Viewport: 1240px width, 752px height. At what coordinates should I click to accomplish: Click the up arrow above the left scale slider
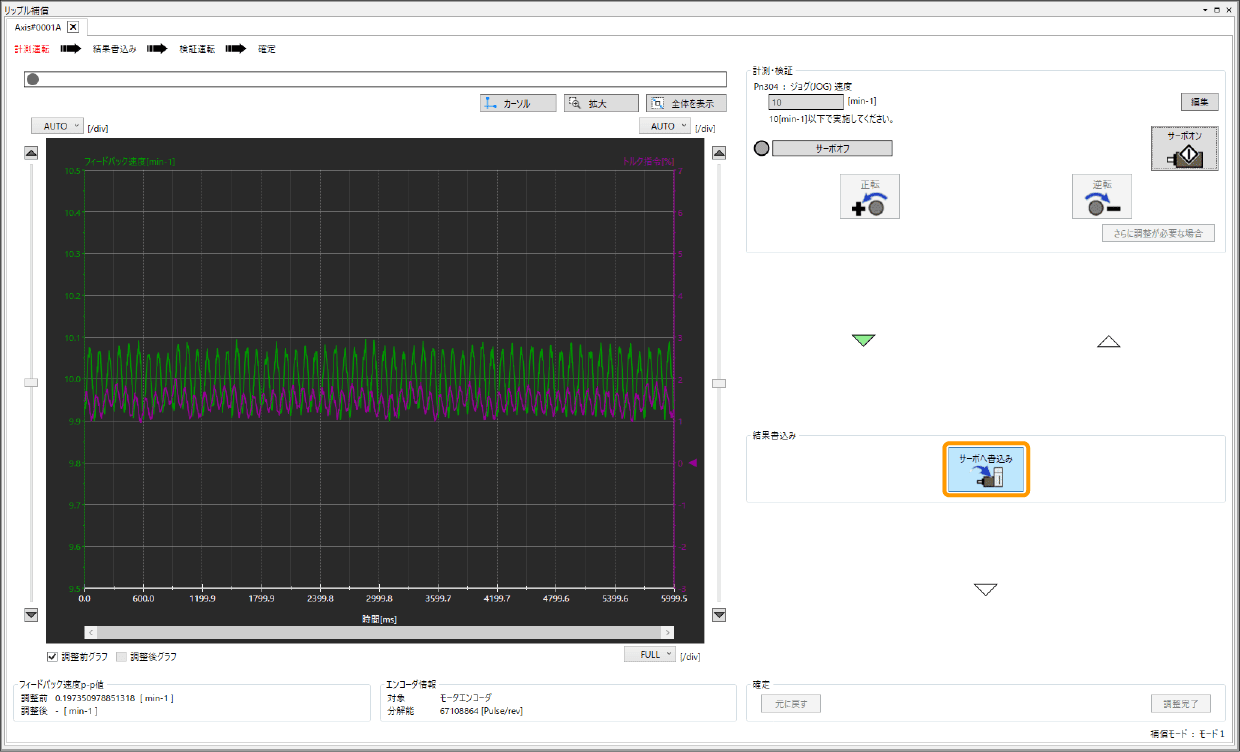pyautogui.click(x=31, y=153)
